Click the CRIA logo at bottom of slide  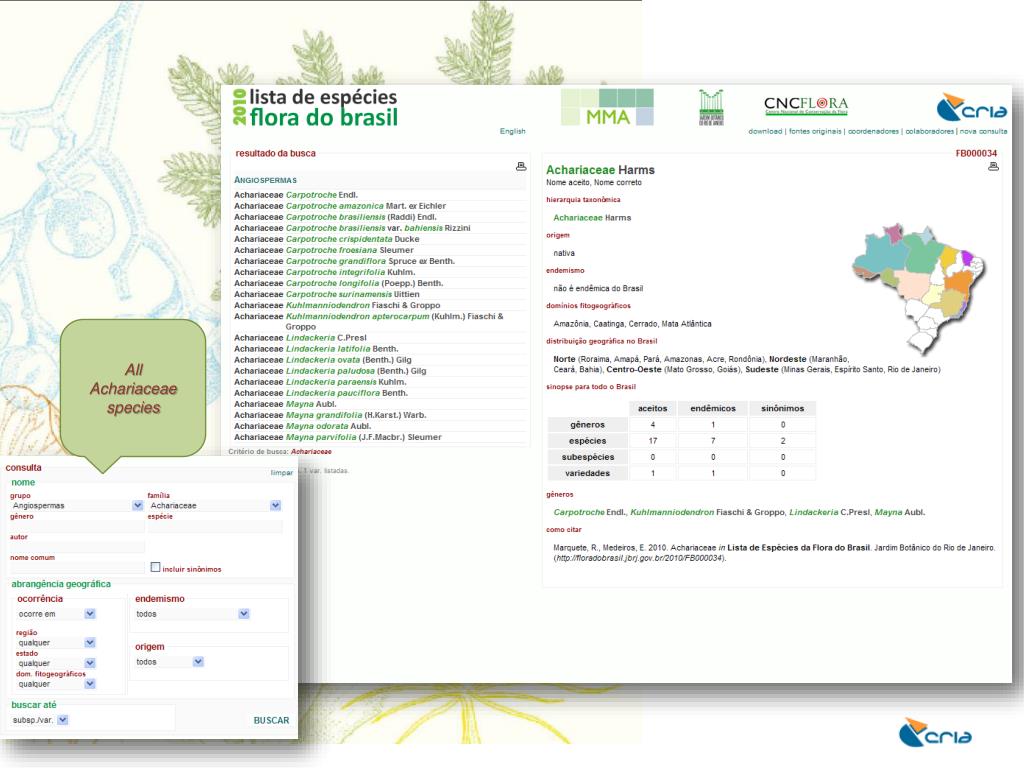(x=935, y=733)
